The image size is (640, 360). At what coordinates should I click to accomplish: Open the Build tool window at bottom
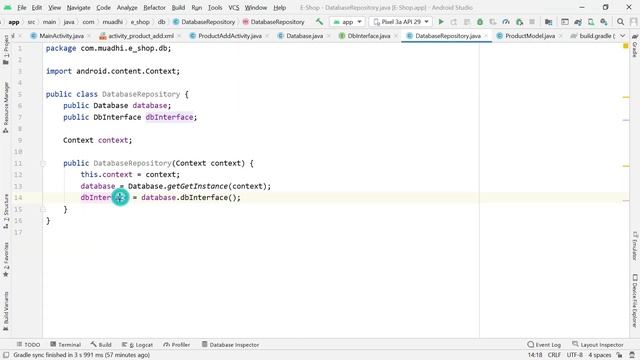tap(101, 344)
